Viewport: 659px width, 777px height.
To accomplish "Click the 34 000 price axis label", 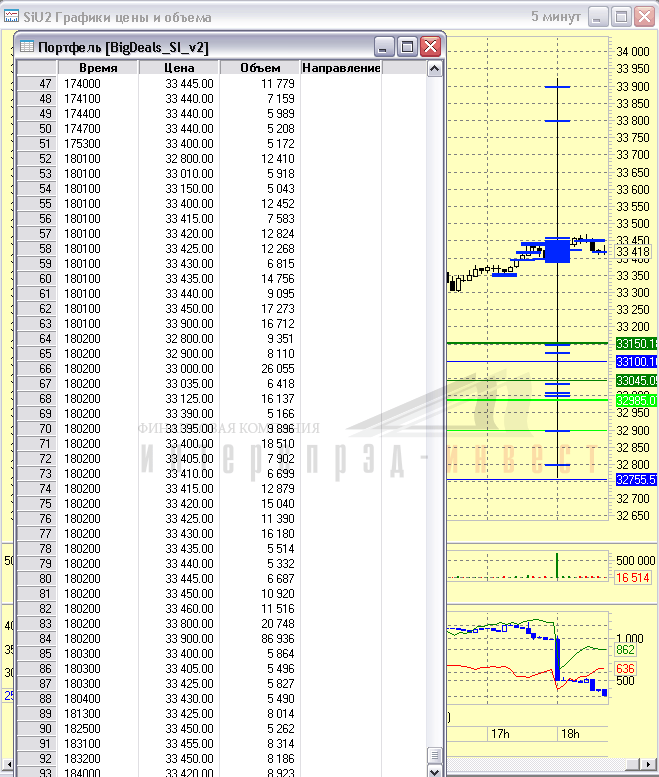I will click(632, 52).
